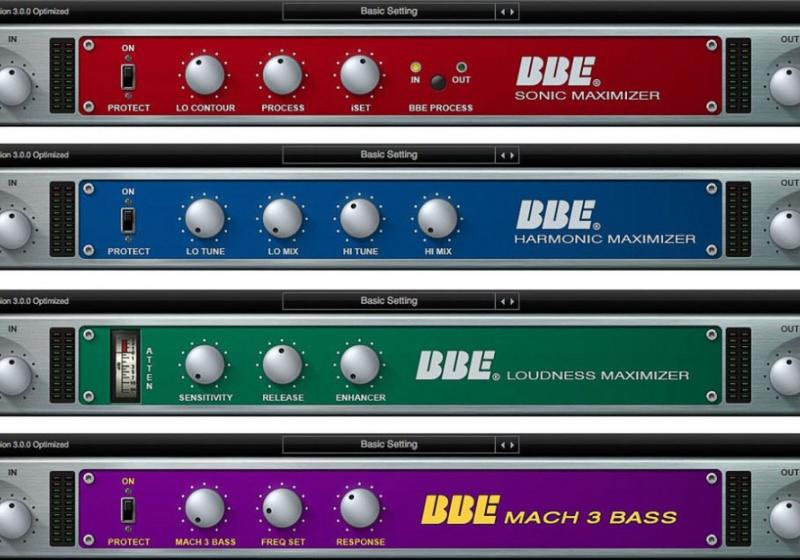This screenshot has width=800, height=560.
Task: Click the Mach 3 Bass input level knob
Action: (13, 520)
